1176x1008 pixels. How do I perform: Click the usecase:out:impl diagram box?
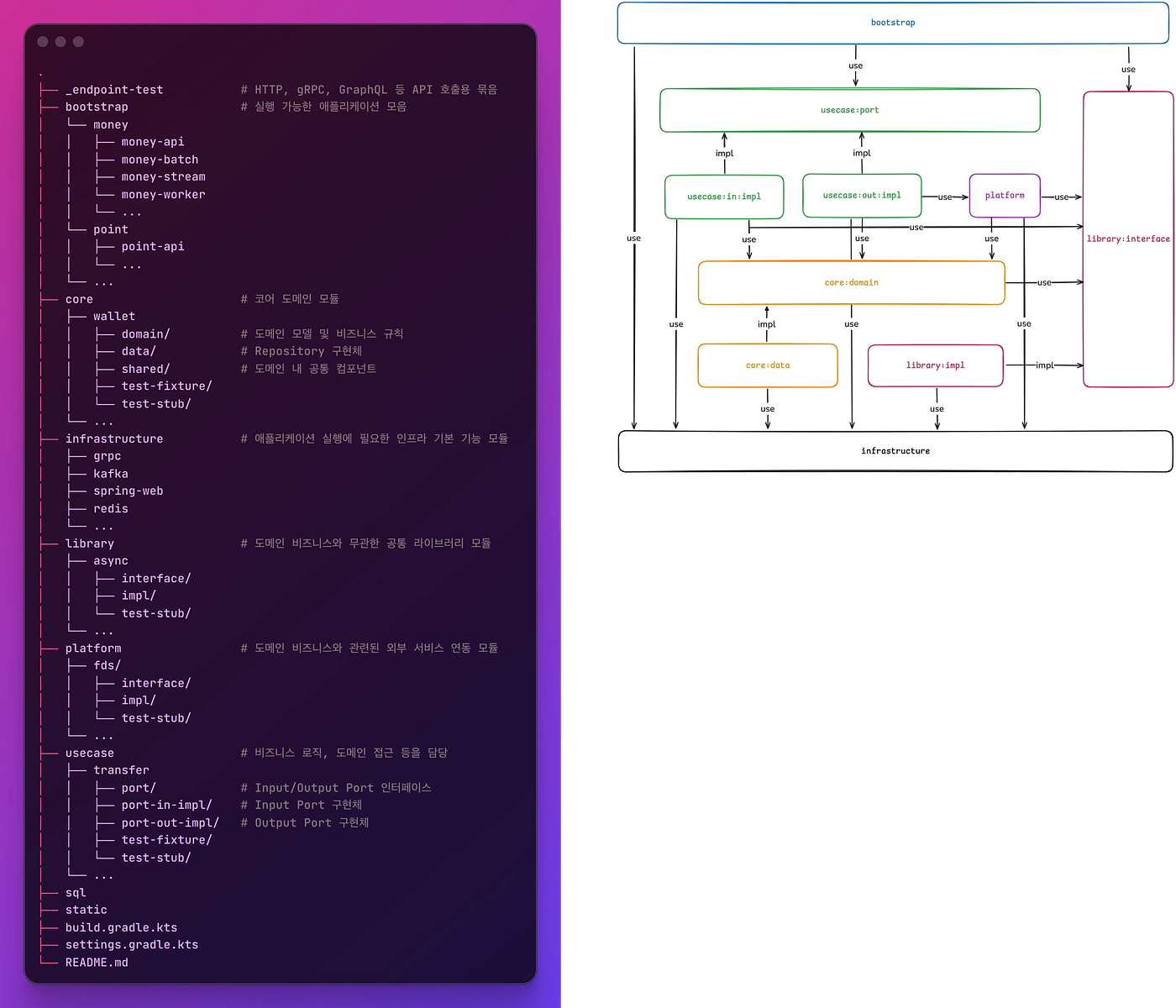[x=862, y=196]
